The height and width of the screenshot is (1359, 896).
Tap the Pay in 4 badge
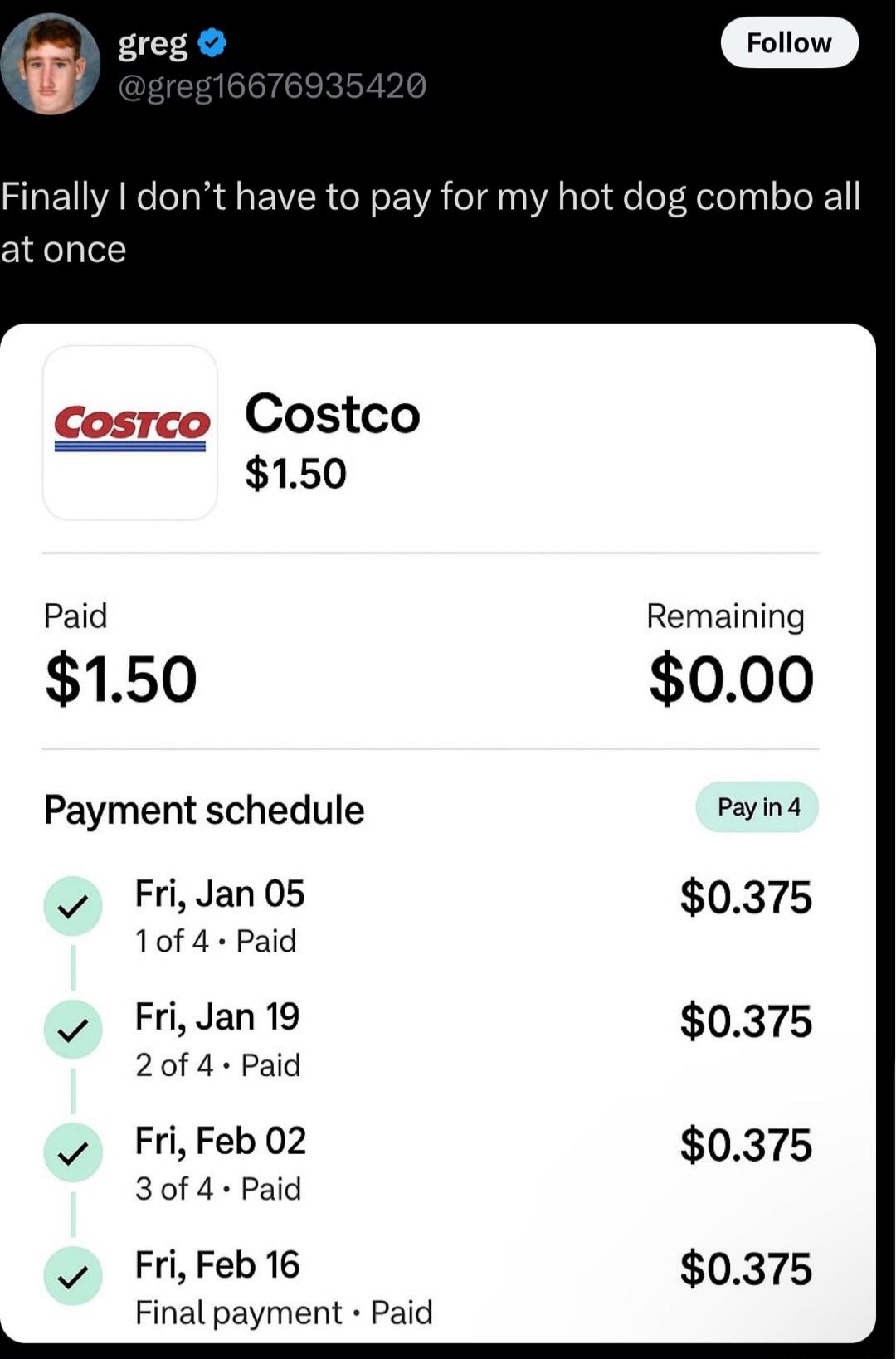(x=757, y=806)
